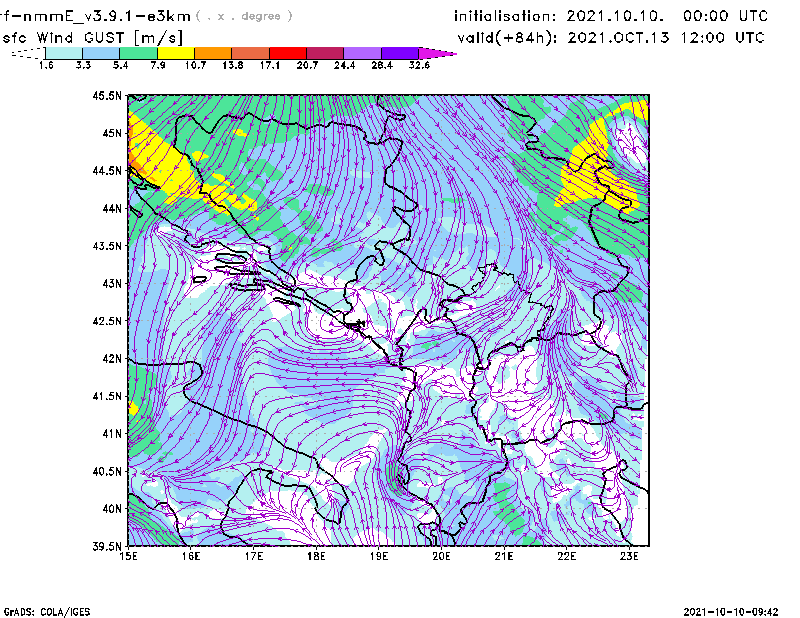This screenshot has height=618, width=800.
Task: Click the bright red legend swatch
Action: coord(288,53)
